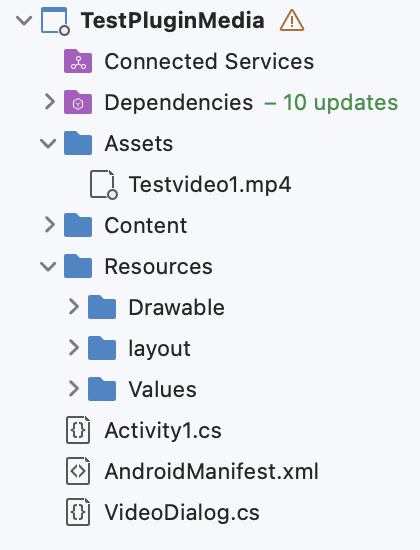Click the VideoDialog.cs code file icon
420x550 pixels.
[78, 512]
